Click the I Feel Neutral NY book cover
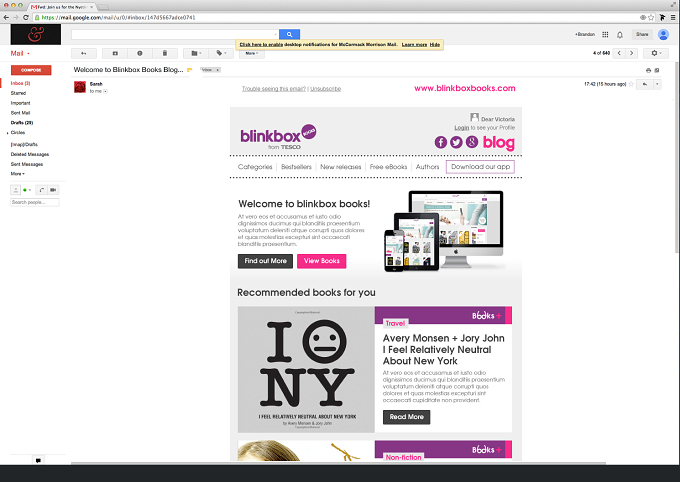This screenshot has height=482, width=680. [x=306, y=370]
